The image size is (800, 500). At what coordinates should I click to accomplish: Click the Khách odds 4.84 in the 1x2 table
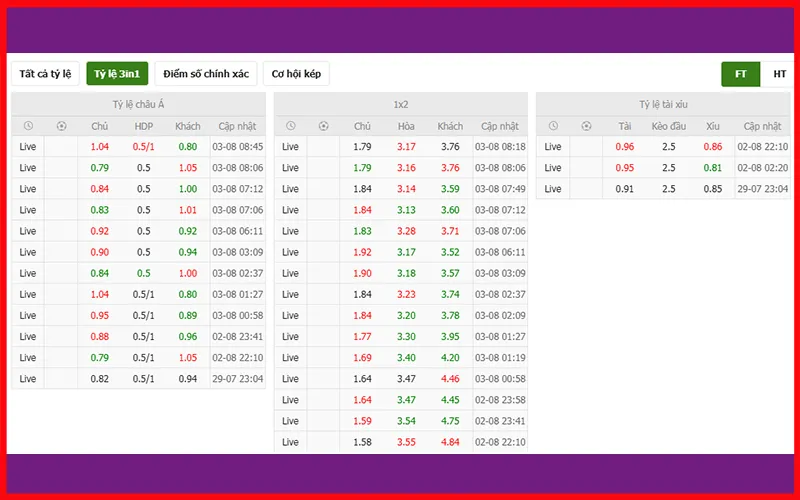tap(450, 441)
